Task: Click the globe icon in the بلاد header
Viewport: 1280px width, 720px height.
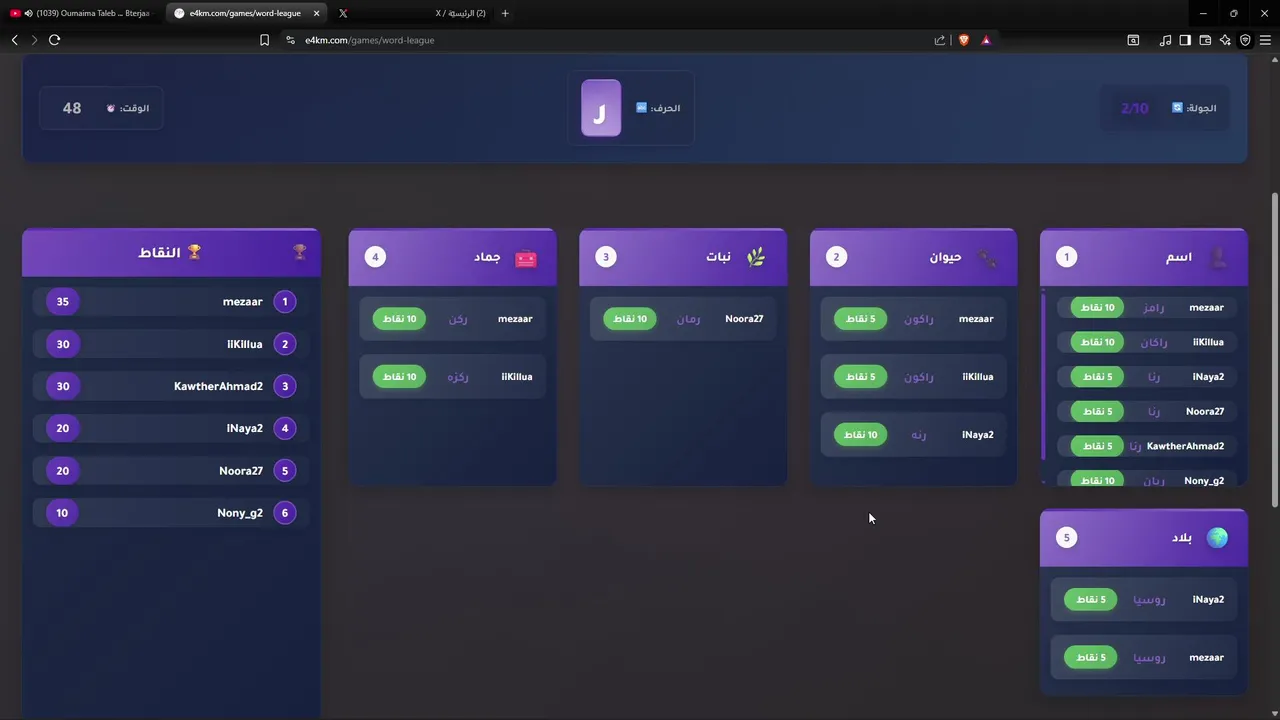Action: (1217, 538)
